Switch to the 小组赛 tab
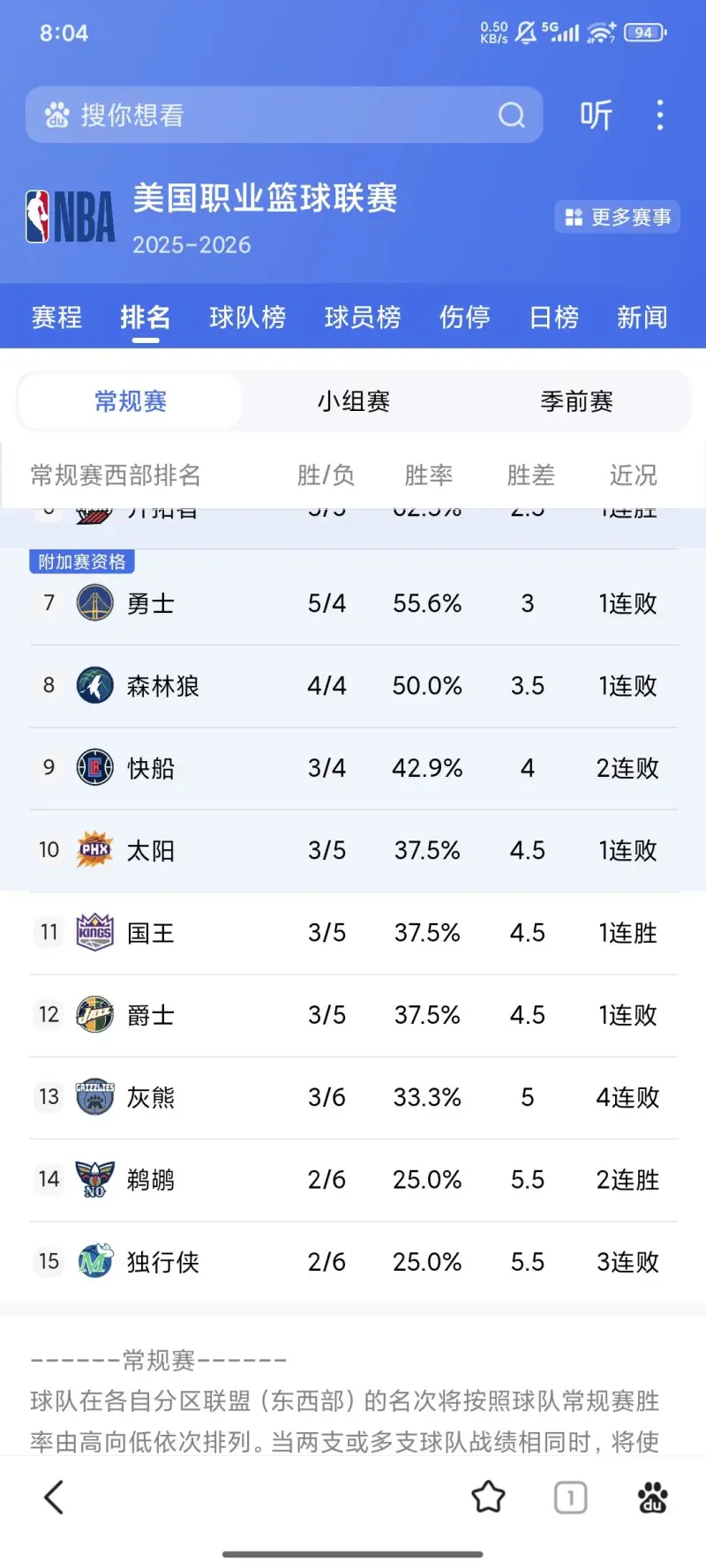 pyautogui.click(x=353, y=400)
